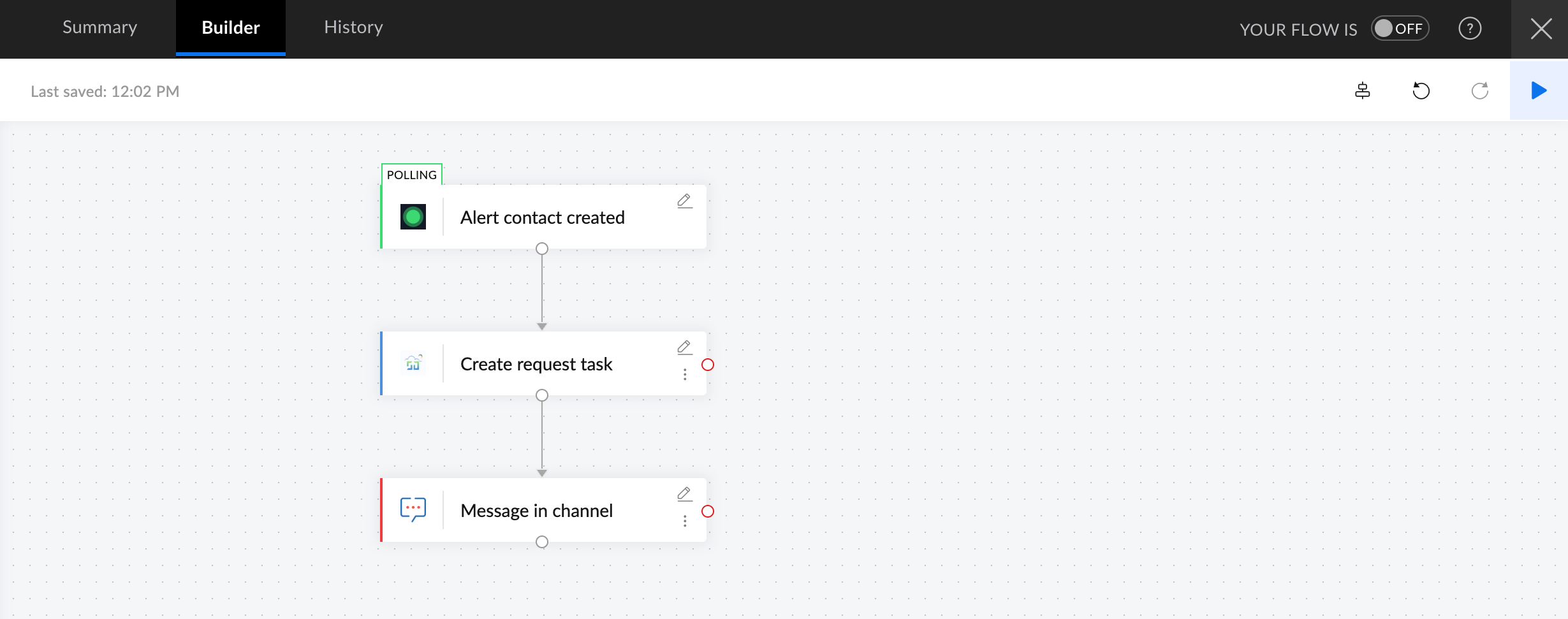Viewport: 1568px width, 619px height.
Task: Click the green Alert contact trigger icon
Action: pyautogui.click(x=413, y=217)
